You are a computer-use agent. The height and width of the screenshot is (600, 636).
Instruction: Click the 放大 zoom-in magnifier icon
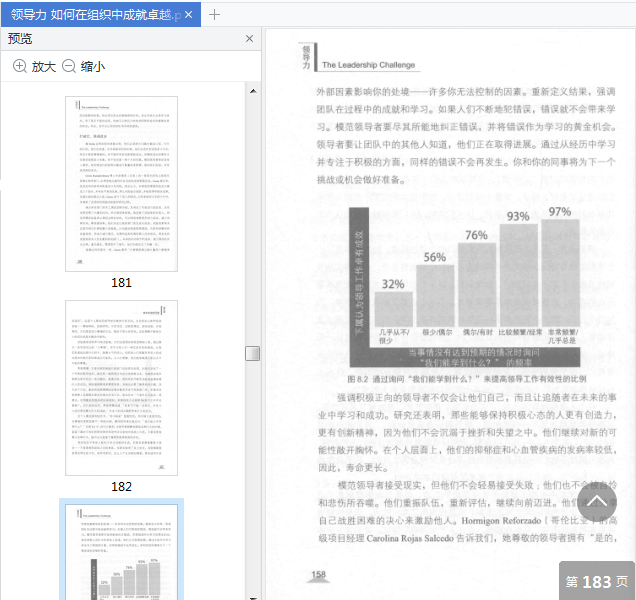click(20, 66)
